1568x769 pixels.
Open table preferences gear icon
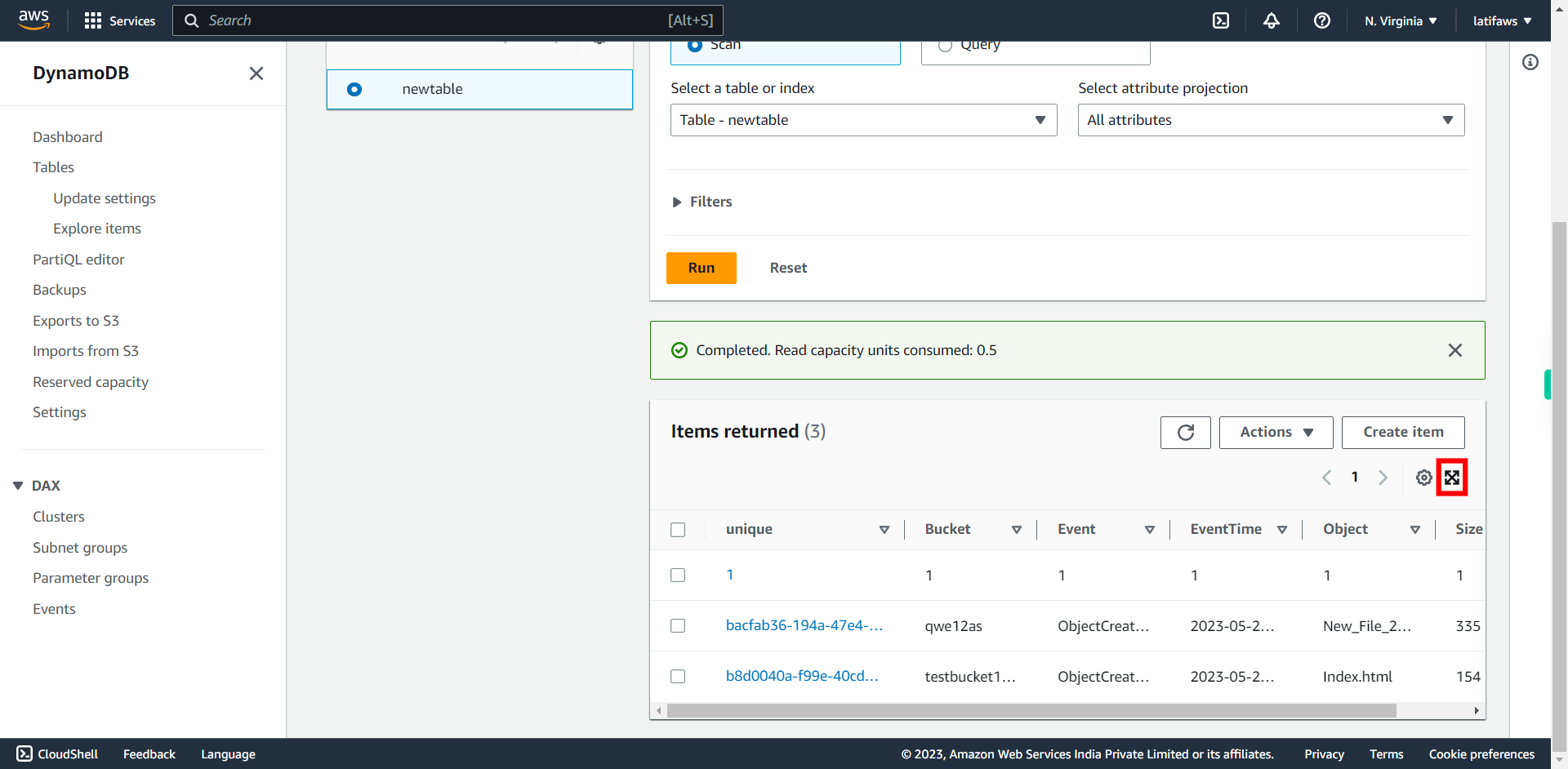click(x=1424, y=478)
